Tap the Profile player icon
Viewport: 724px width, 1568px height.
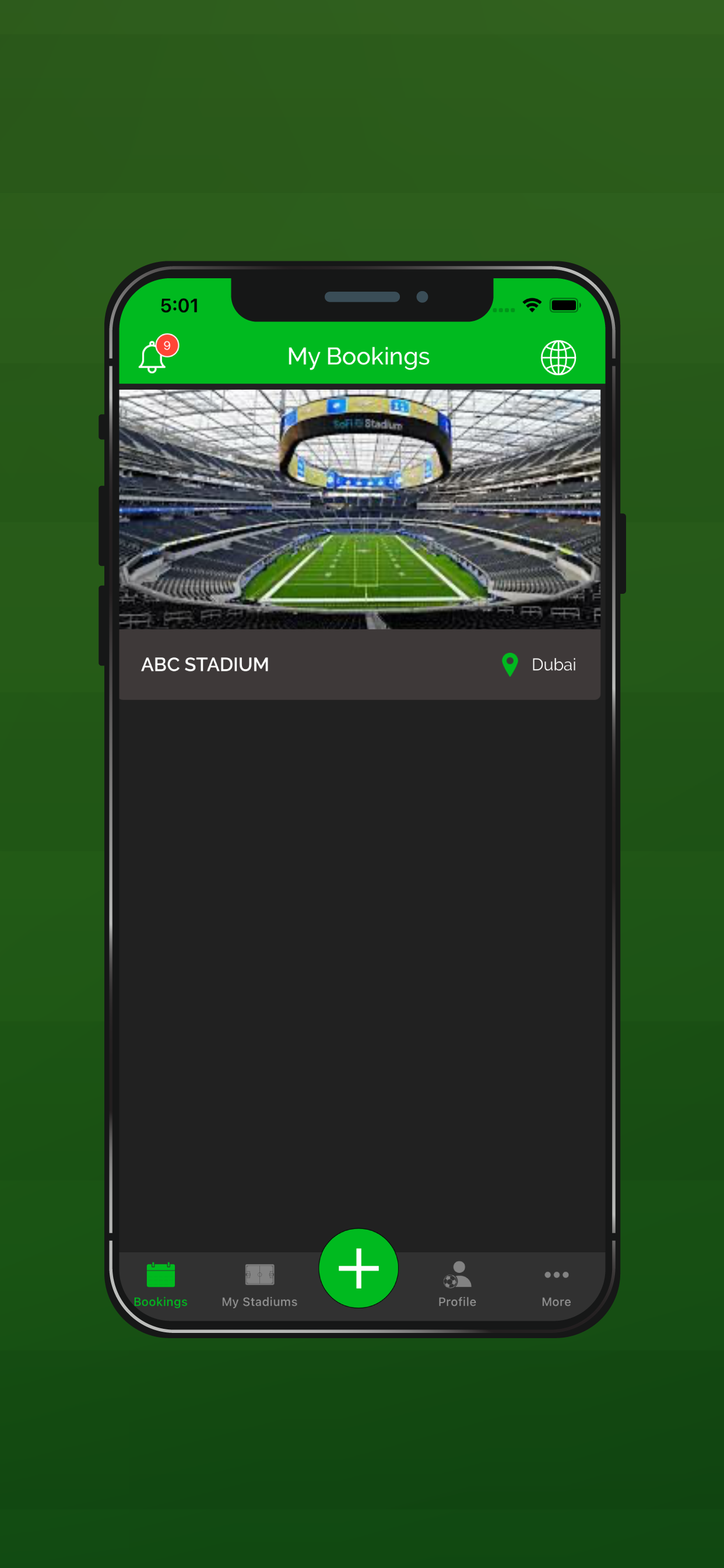click(457, 1274)
